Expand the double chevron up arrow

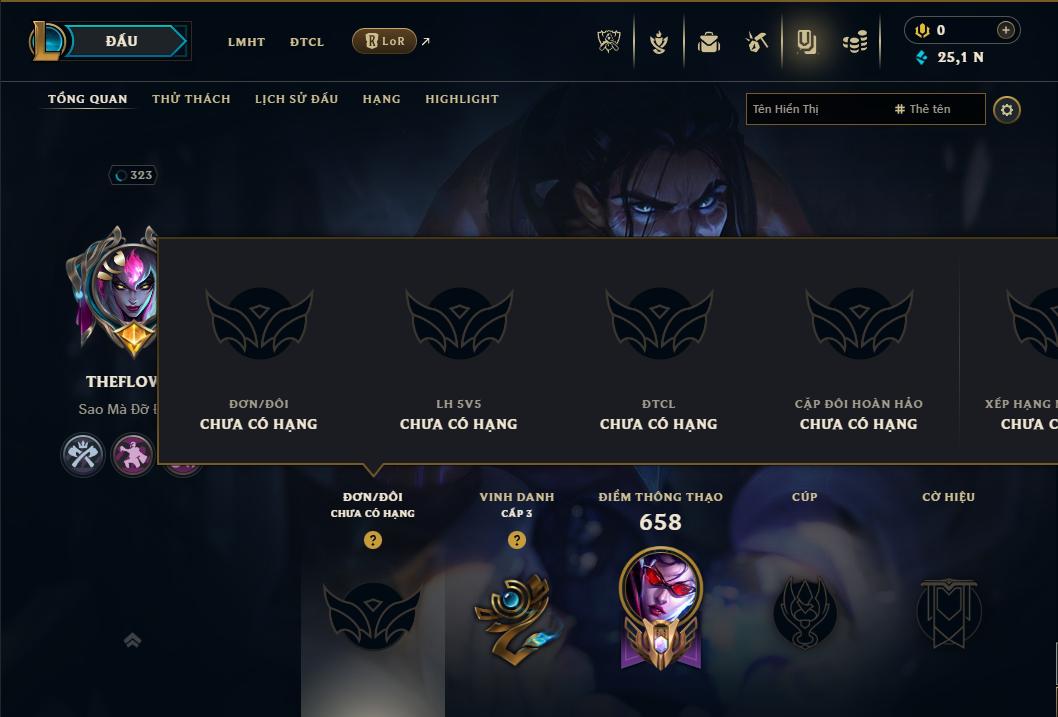click(132, 640)
